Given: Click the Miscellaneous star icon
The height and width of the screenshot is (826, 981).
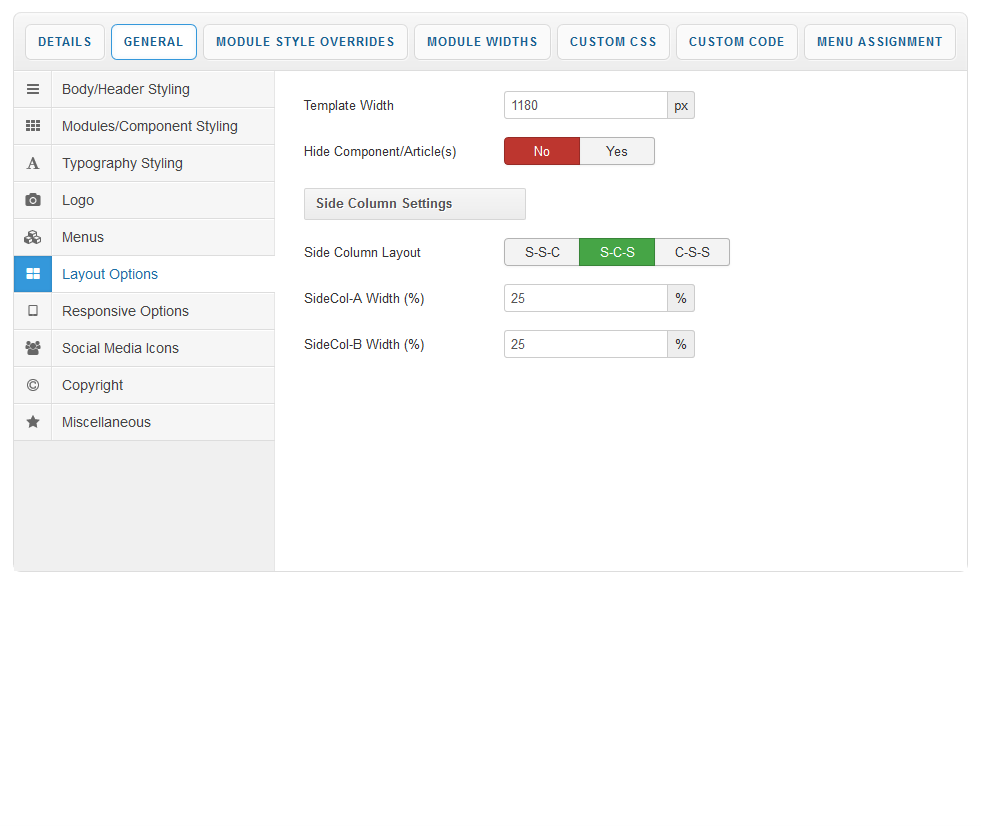Looking at the screenshot, I should point(33,422).
